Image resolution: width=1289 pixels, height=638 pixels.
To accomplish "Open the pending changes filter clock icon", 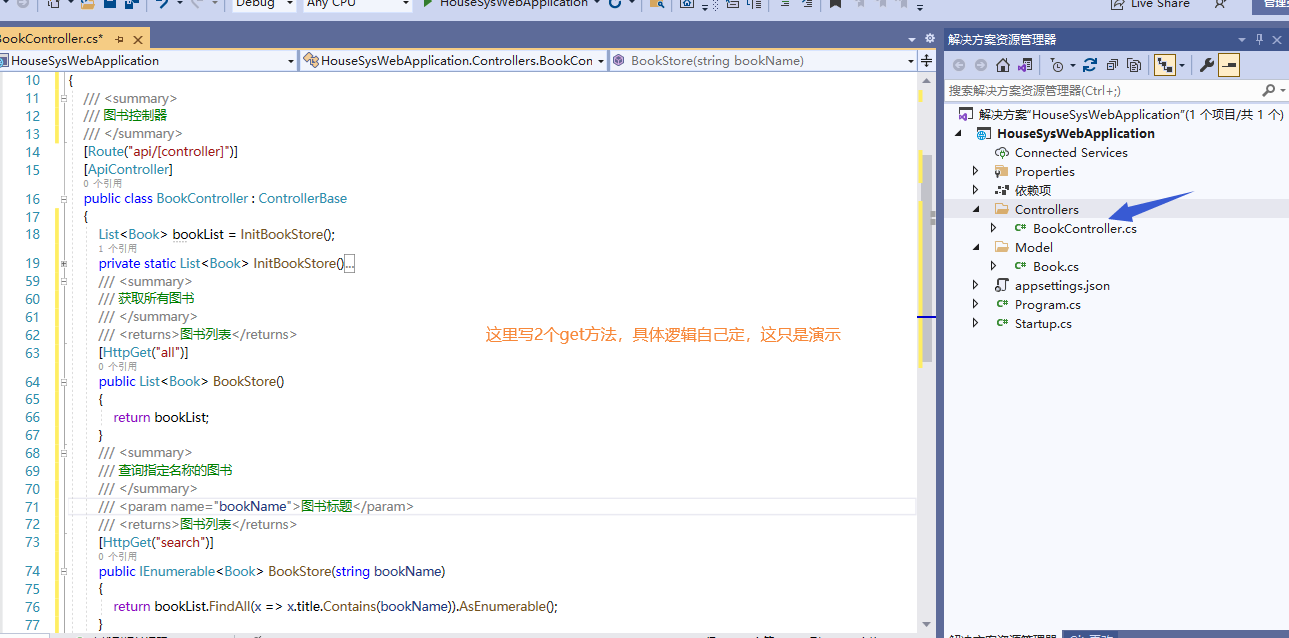I will (1057, 65).
